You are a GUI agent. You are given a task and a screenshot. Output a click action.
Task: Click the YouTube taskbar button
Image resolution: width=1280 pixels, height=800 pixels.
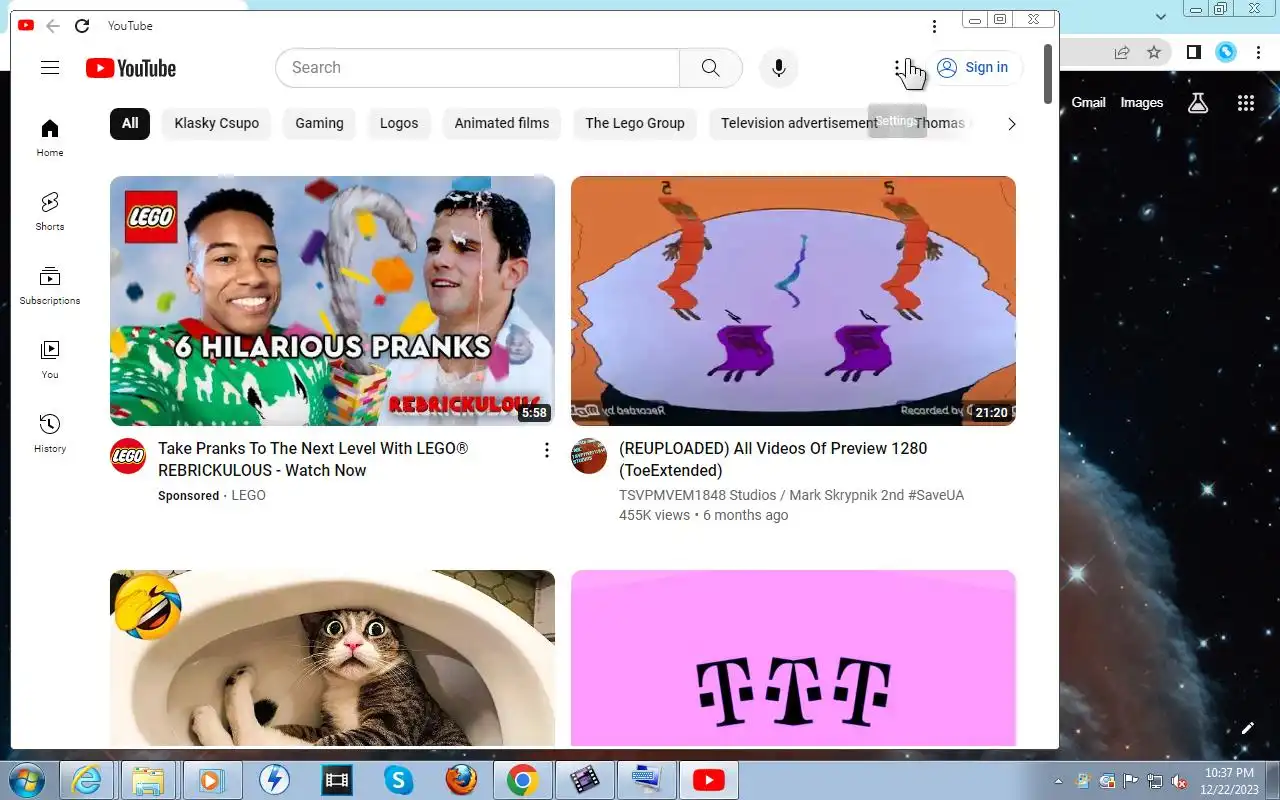[709, 780]
